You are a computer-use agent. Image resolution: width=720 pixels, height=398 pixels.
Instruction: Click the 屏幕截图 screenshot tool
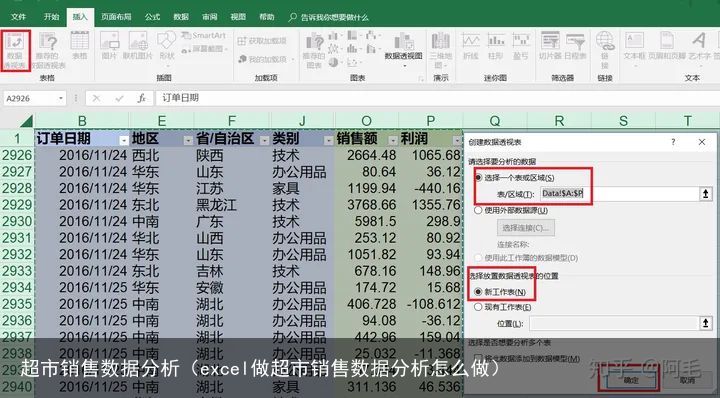204,49
